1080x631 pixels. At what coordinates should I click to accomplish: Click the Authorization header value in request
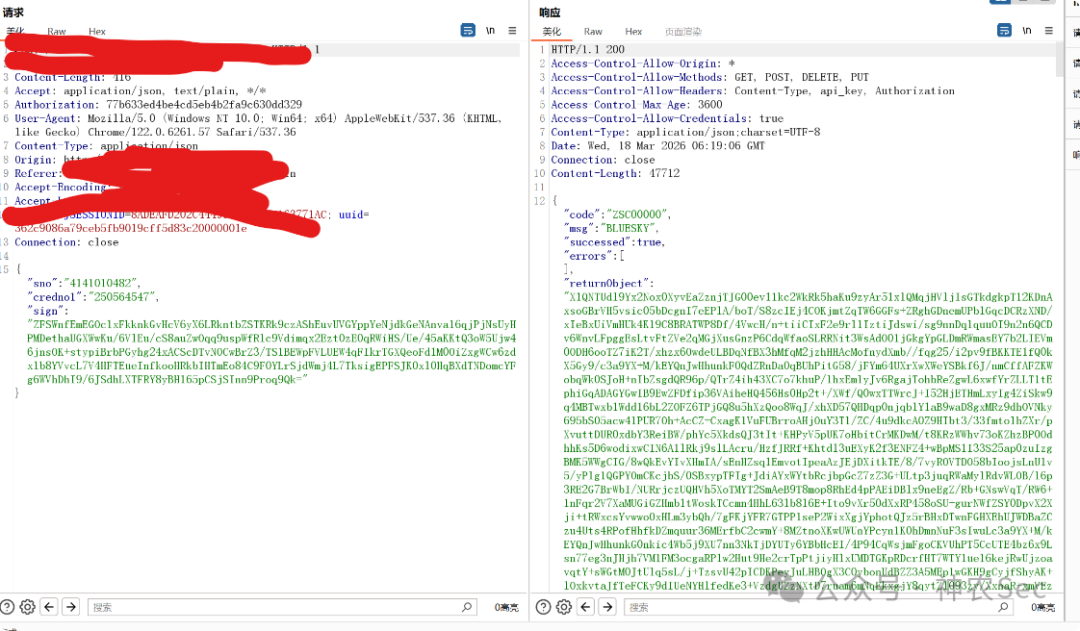point(204,105)
